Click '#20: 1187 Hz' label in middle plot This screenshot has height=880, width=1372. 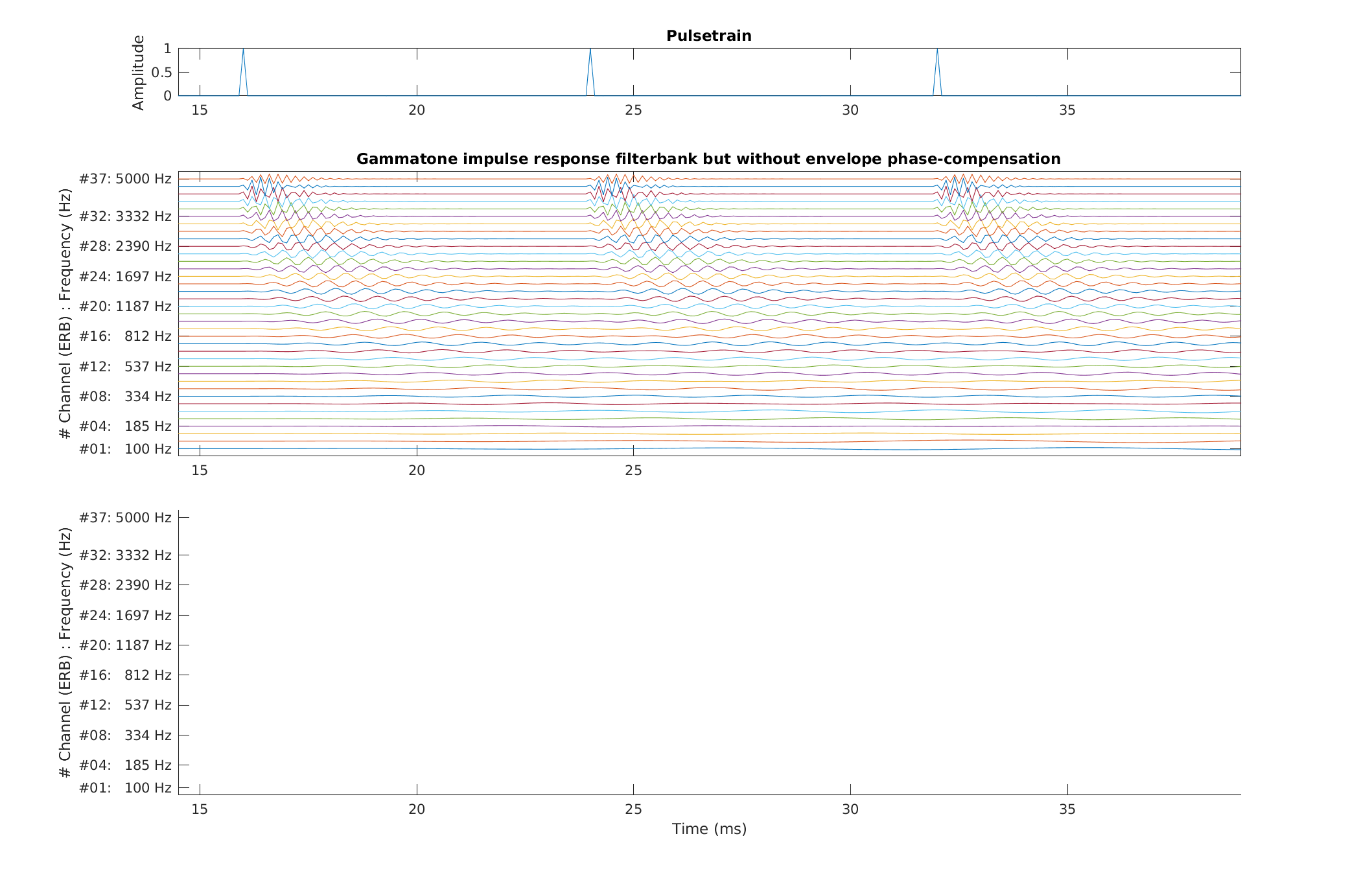125,307
